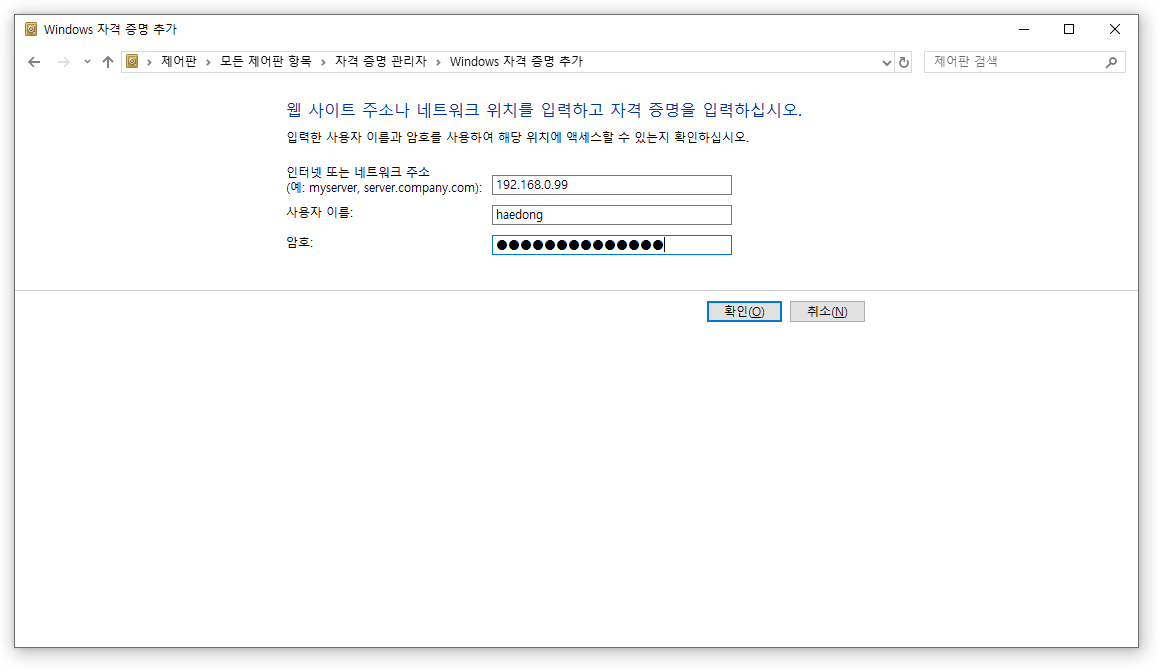1163x671 pixels.
Task: Refresh the address bar location
Action: pyautogui.click(x=903, y=62)
